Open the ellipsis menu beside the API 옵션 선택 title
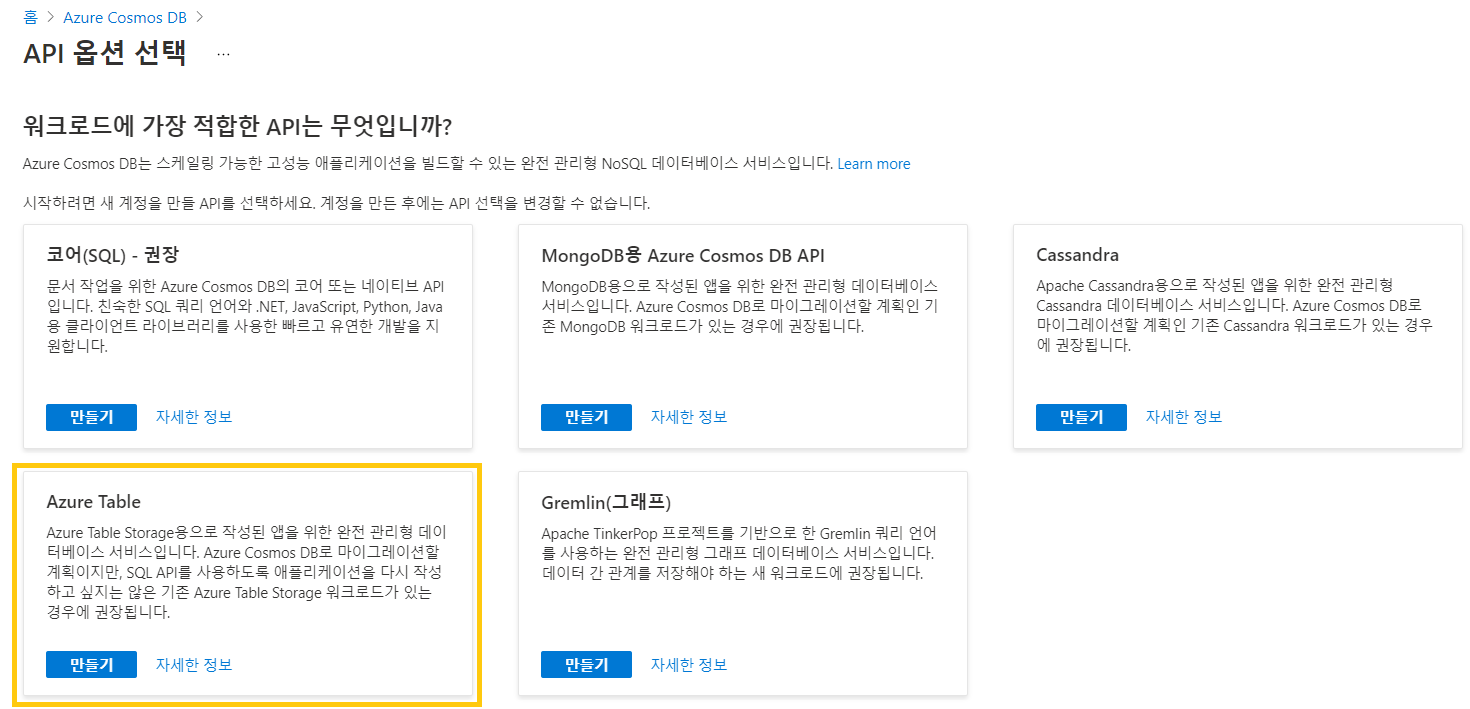This screenshot has width=1470, height=709. click(223, 54)
